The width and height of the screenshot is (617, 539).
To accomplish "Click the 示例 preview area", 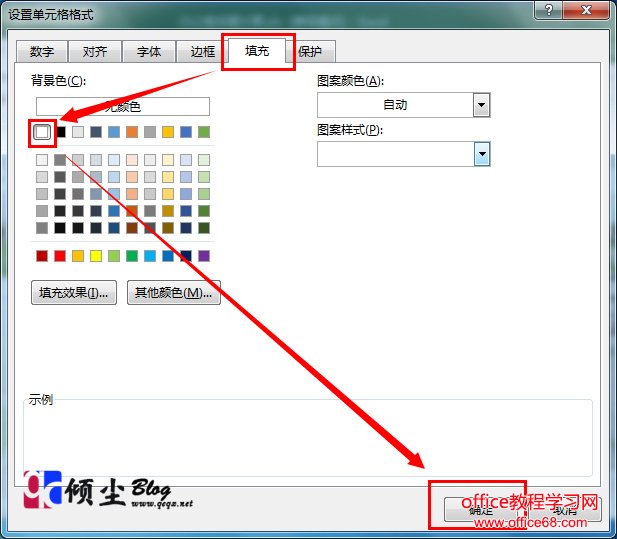I will (x=308, y=438).
